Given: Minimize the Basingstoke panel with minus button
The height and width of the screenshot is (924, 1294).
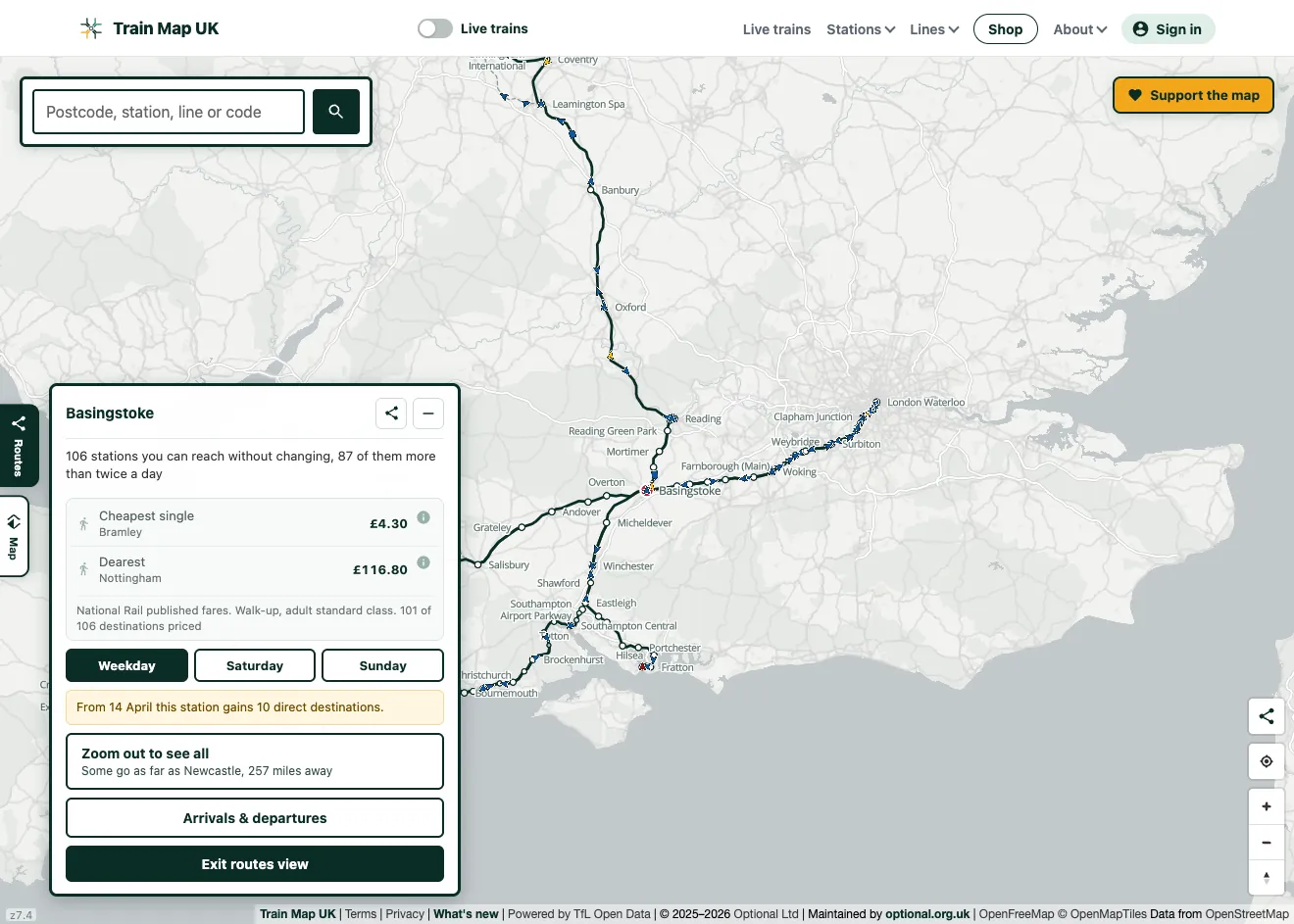Looking at the screenshot, I should [x=428, y=413].
